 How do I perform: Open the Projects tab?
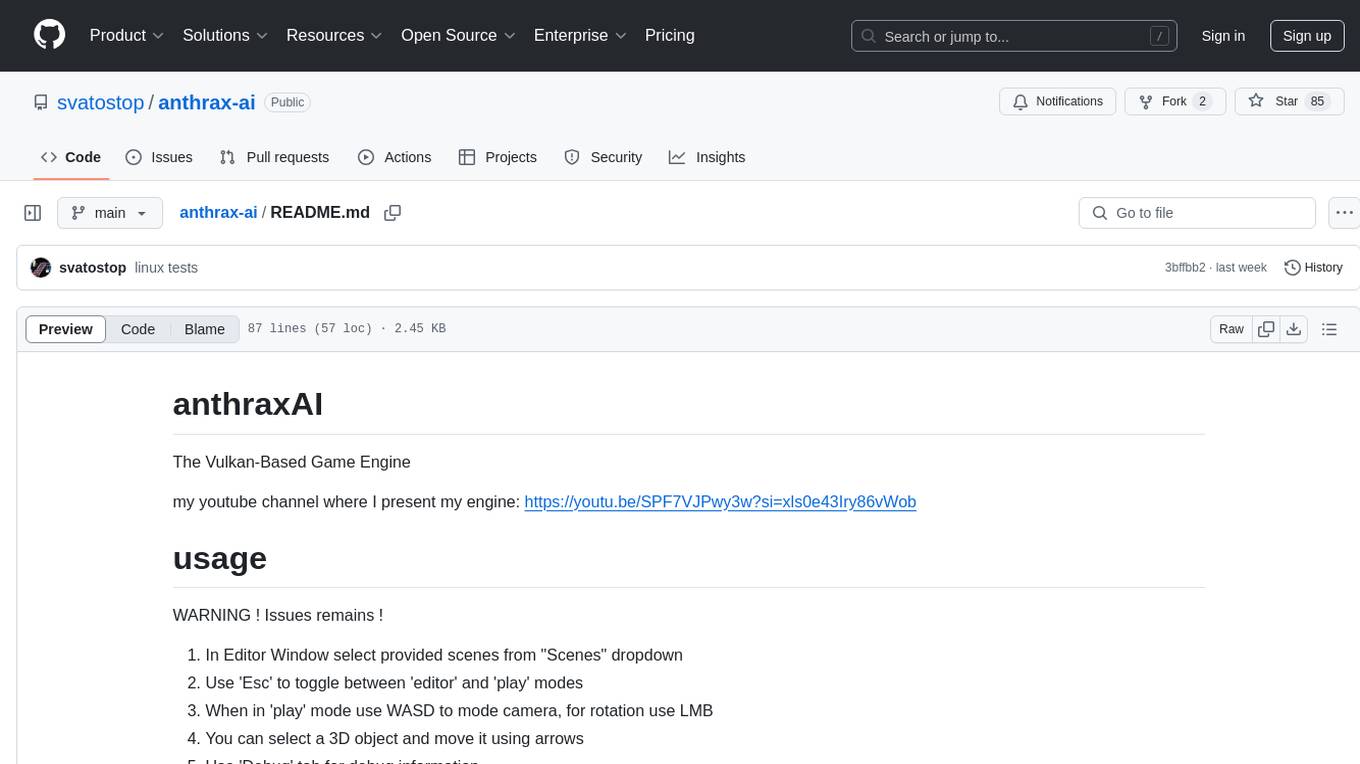497,157
